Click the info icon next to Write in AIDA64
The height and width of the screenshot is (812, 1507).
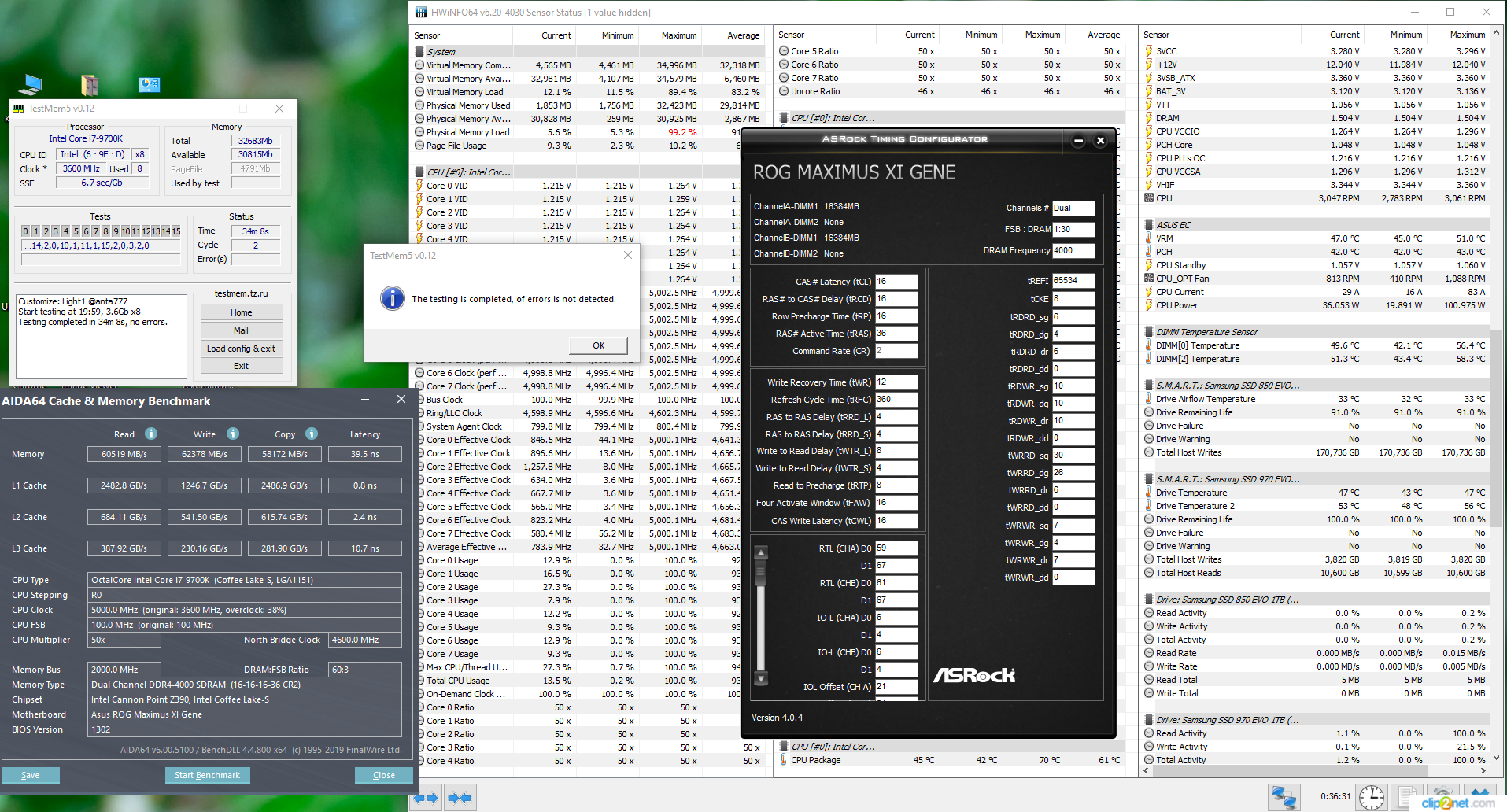pos(233,434)
